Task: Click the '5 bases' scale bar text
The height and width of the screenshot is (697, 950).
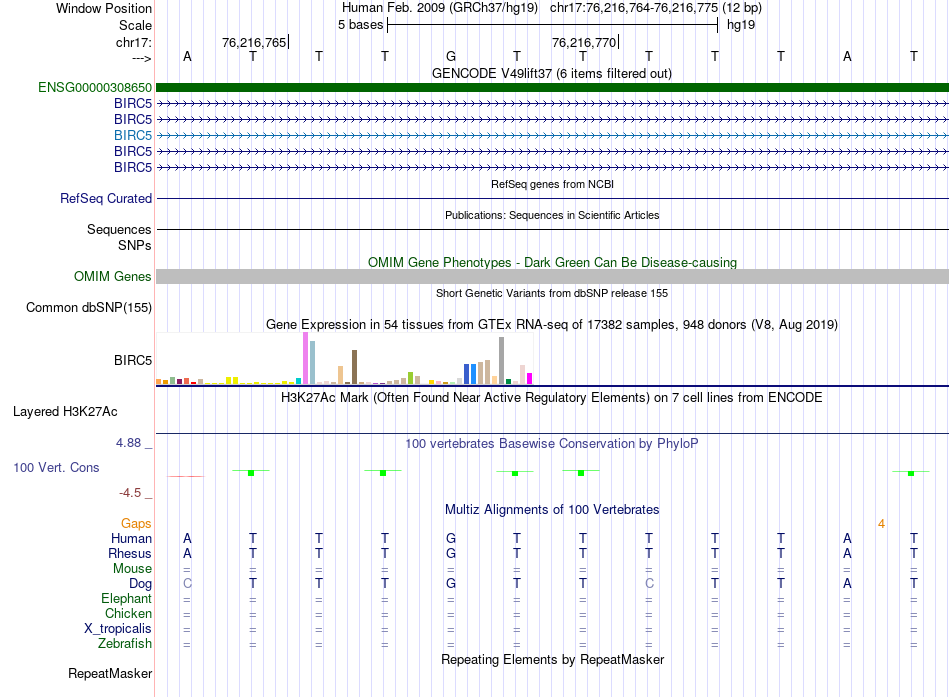Action: (360, 25)
